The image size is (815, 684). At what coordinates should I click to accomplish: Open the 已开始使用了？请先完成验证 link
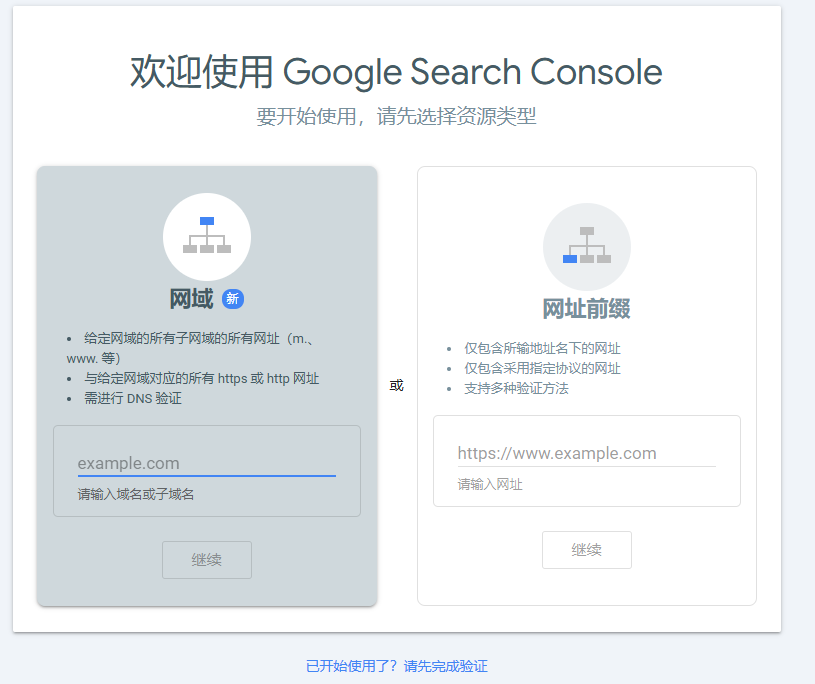coord(397,666)
